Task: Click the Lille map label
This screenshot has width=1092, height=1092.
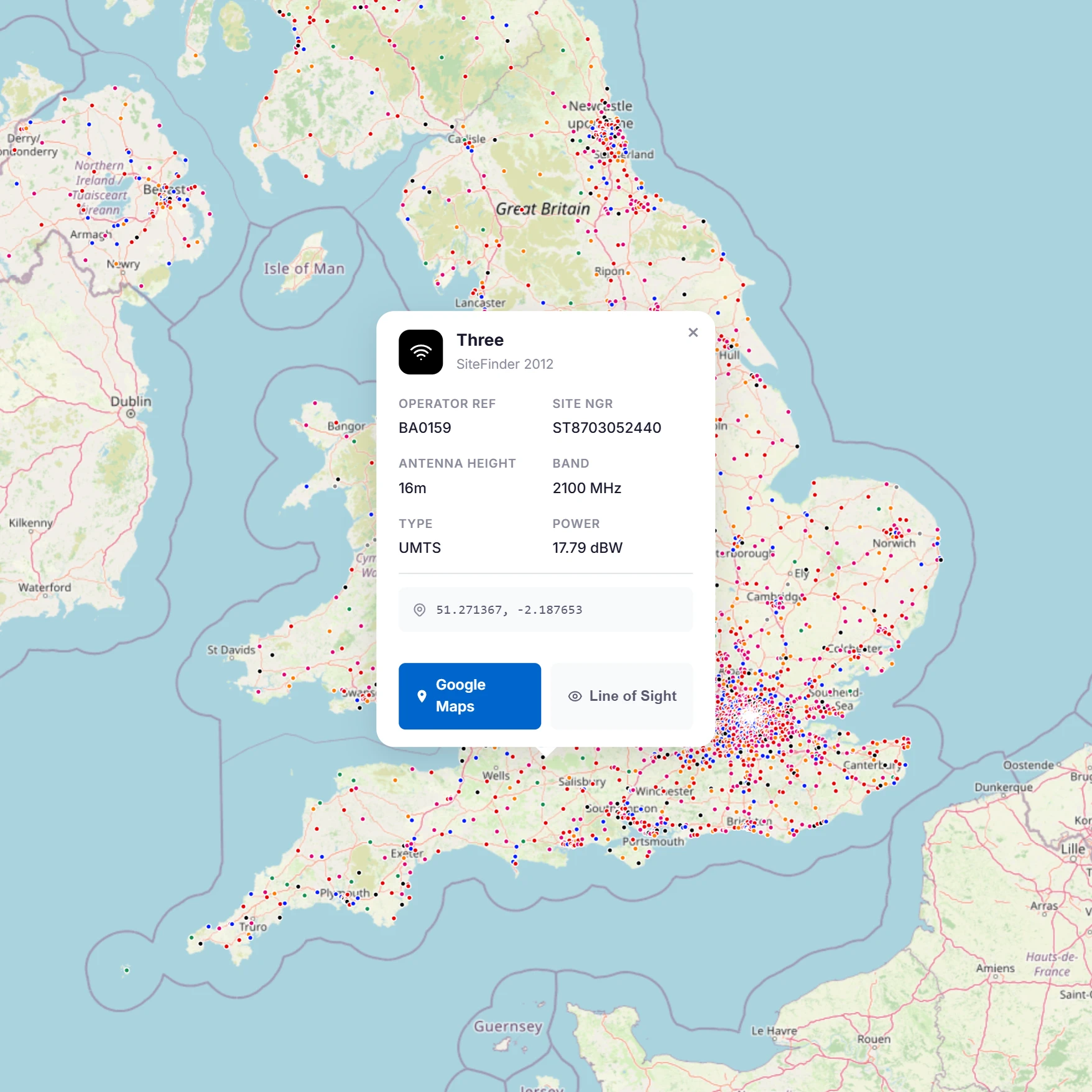Action: pyautogui.click(x=1073, y=849)
